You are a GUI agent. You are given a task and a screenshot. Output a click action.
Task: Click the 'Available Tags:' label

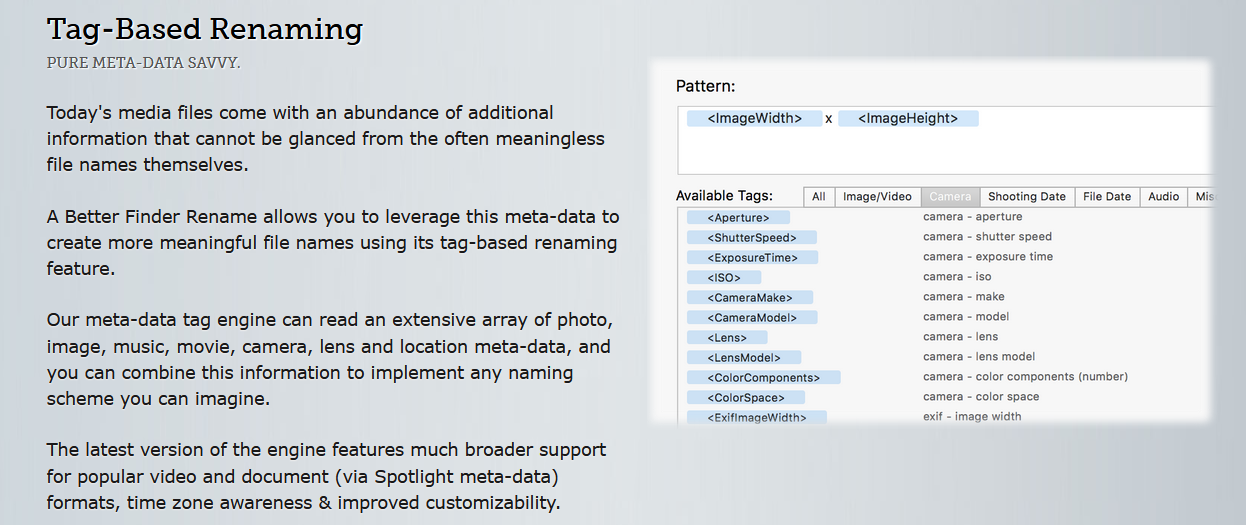[724, 196]
